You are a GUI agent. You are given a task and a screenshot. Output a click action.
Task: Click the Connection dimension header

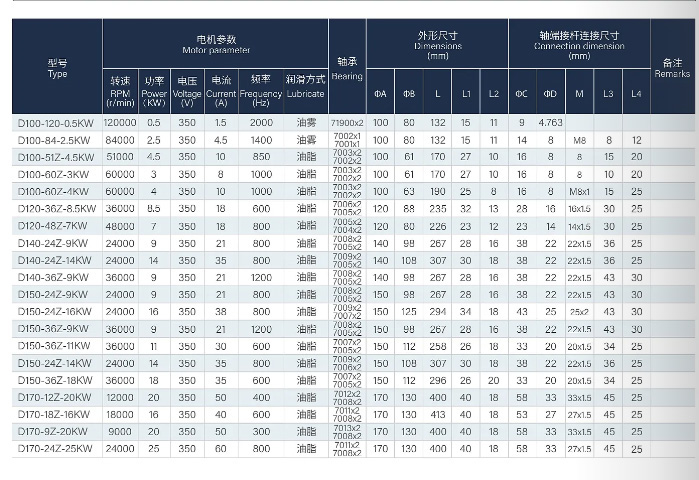pyautogui.click(x=579, y=44)
